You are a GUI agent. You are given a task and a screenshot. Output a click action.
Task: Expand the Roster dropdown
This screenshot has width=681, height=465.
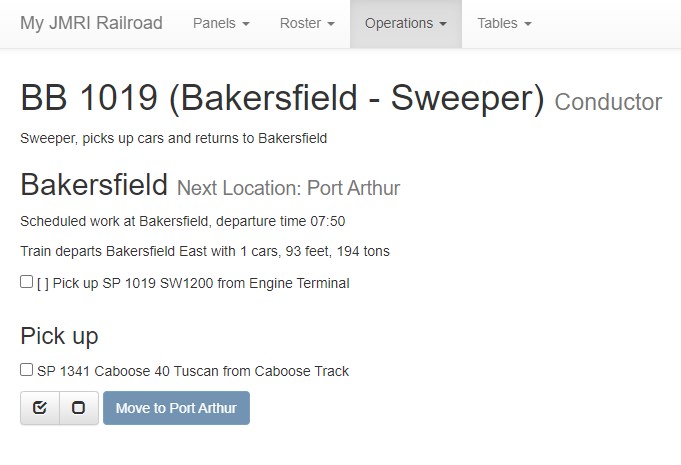(x=307, y=23)
